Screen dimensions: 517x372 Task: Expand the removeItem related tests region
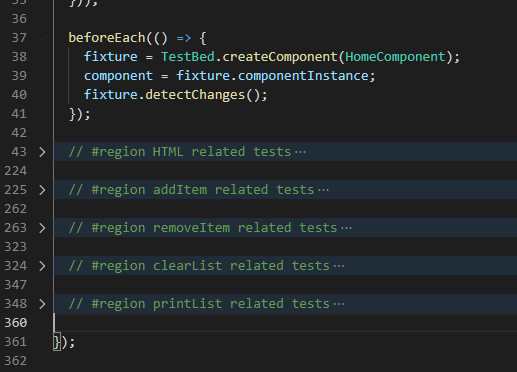(42, 228)
